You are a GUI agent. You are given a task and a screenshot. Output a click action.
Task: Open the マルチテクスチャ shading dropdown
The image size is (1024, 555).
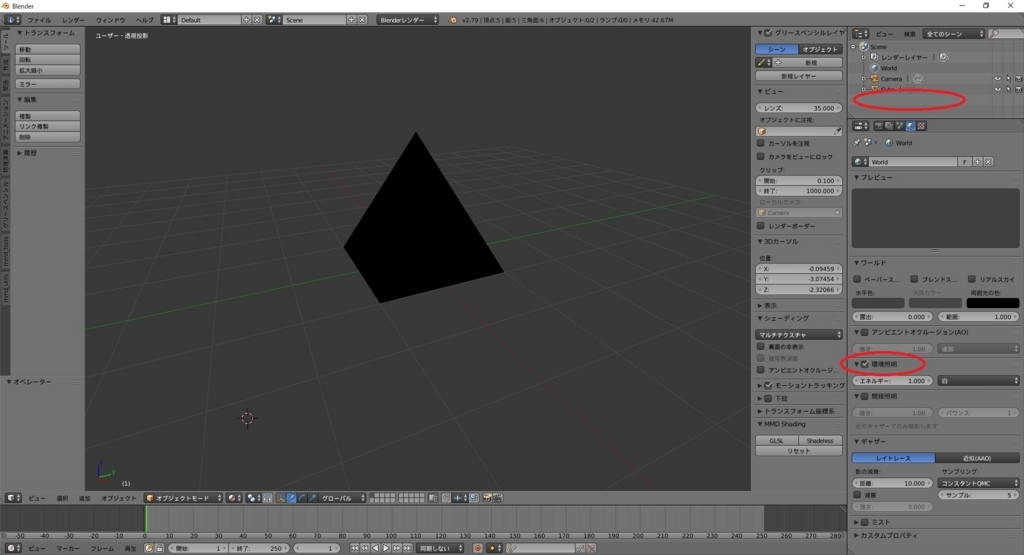799,335
